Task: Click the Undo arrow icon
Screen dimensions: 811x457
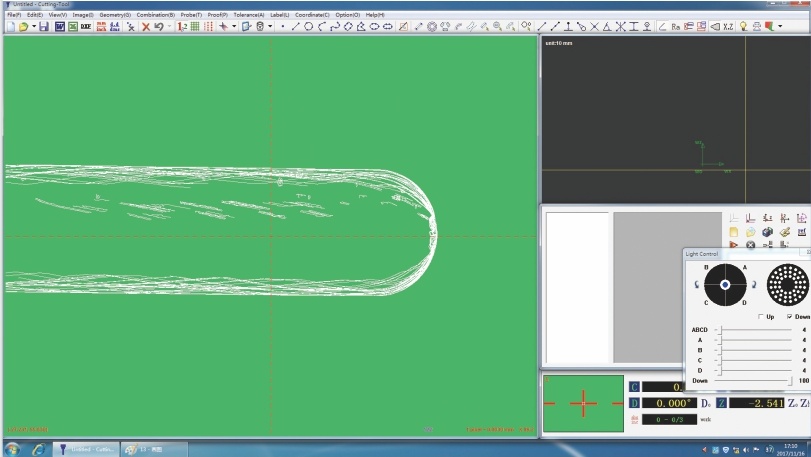Action: [x=158, y=26]
